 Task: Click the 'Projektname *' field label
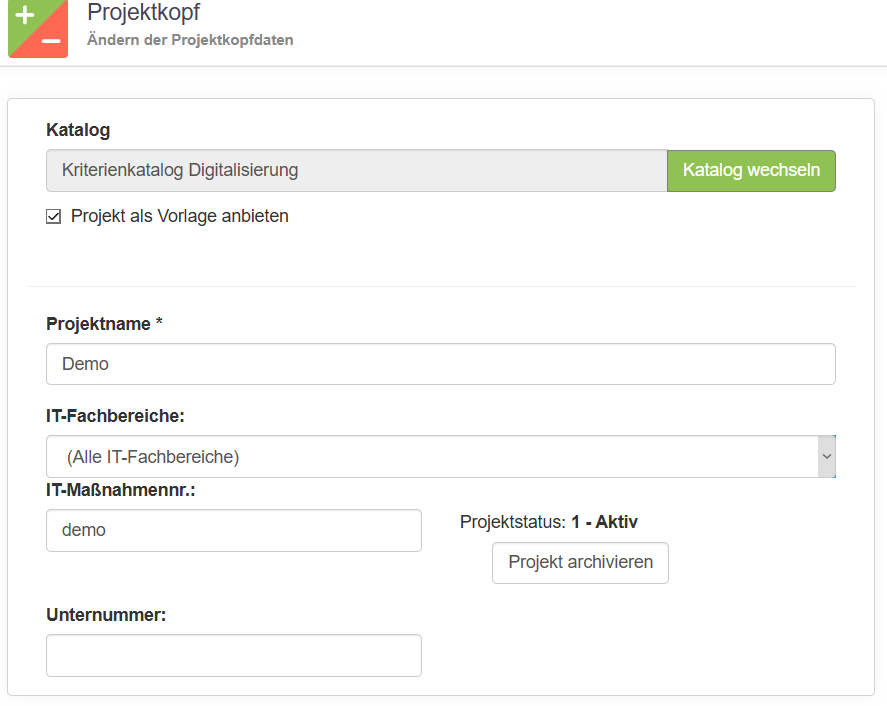tap(104, 324)
